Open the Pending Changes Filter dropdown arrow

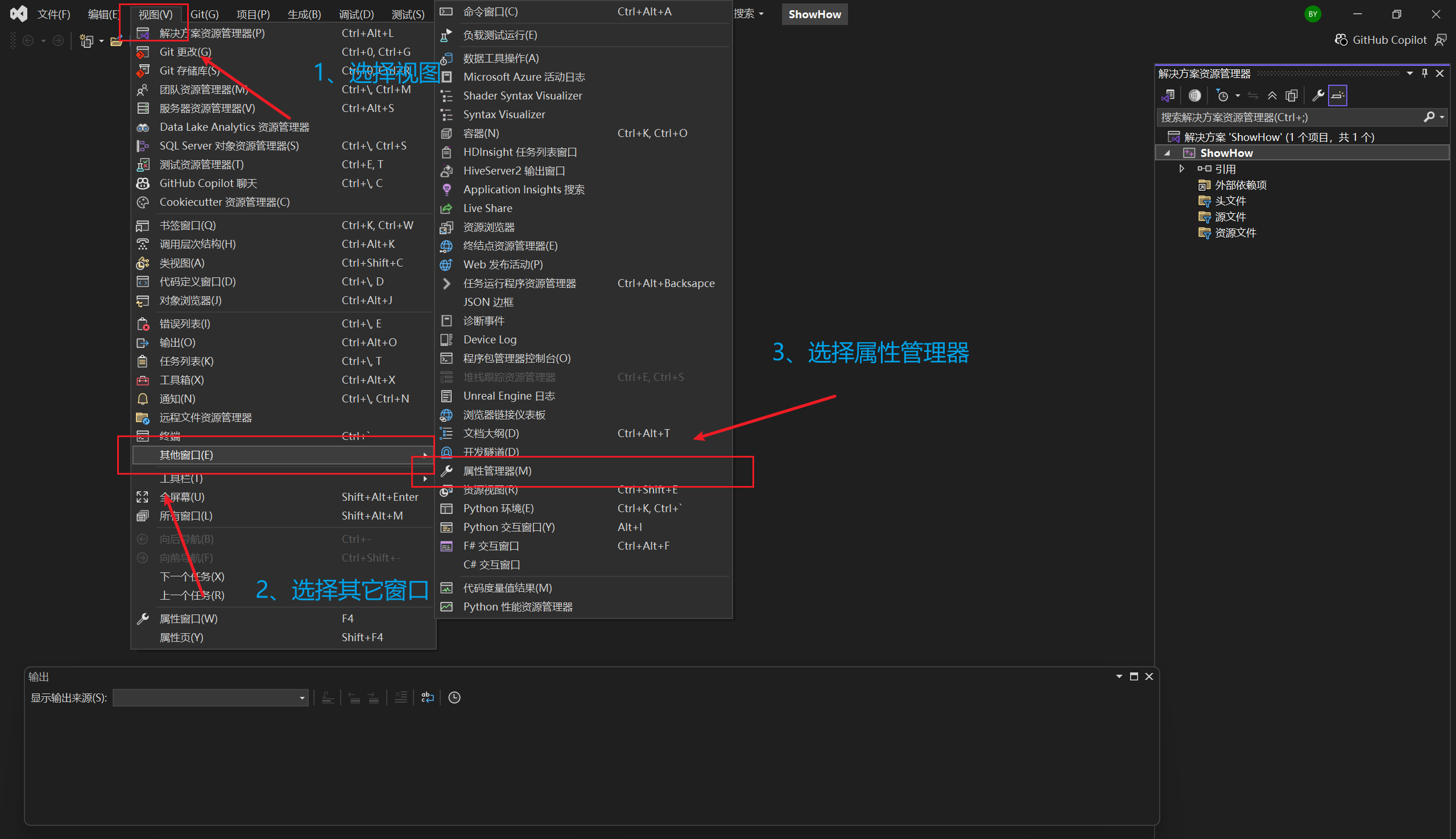pyautogui.click(x=1238, y=95)
